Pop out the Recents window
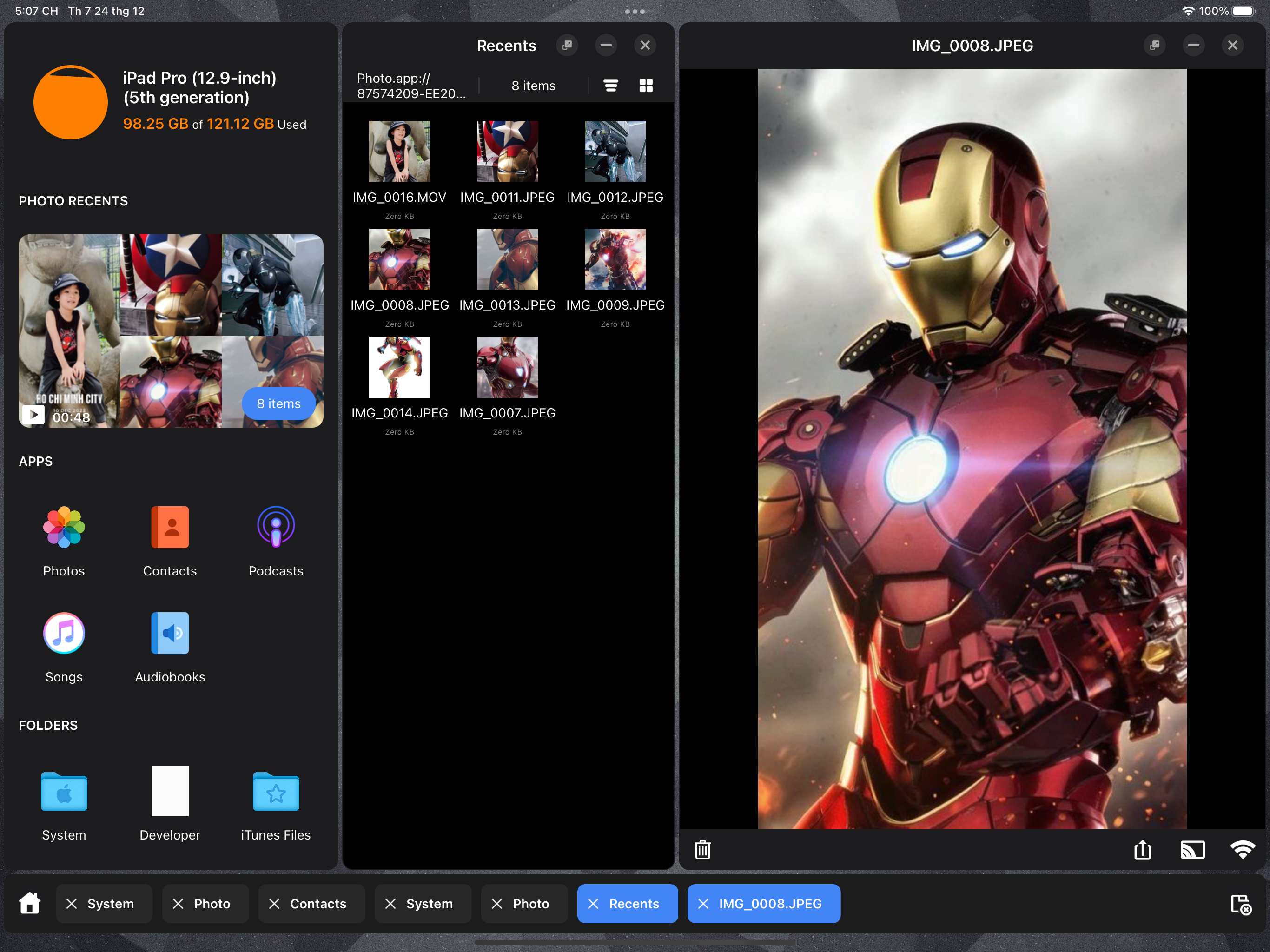 (567, 46)
